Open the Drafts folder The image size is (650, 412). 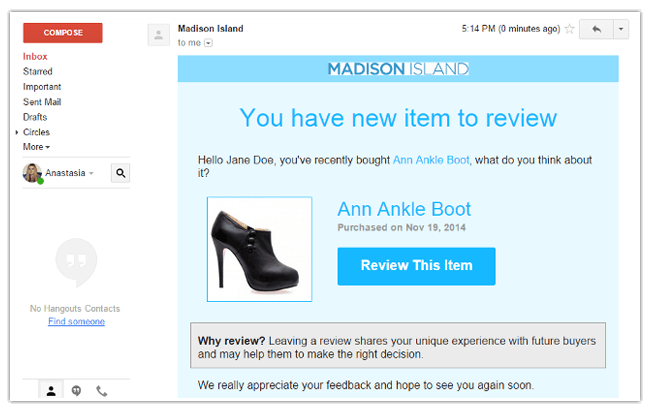coord(35,117)
